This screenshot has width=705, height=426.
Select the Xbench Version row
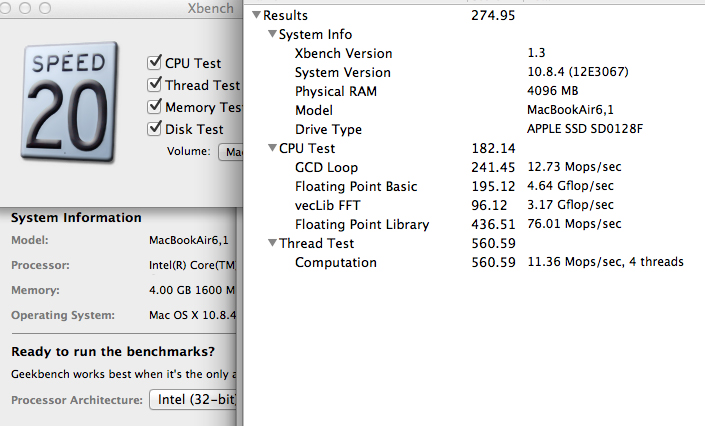474,53
